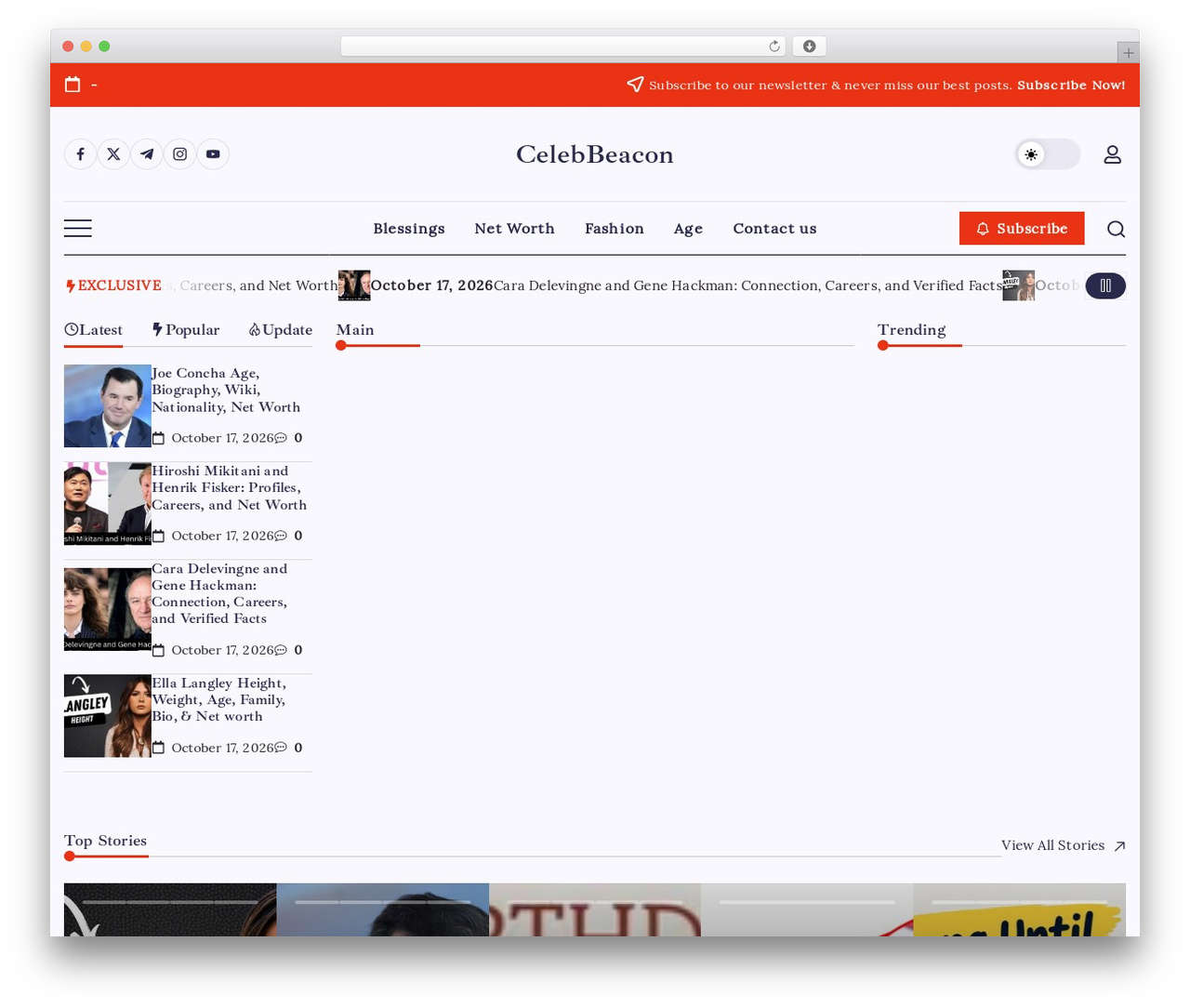This screenshot has height=1008, width=1190.
Task: Click the Main section heading
Action: pyautogui.click(x=355, y=330)
